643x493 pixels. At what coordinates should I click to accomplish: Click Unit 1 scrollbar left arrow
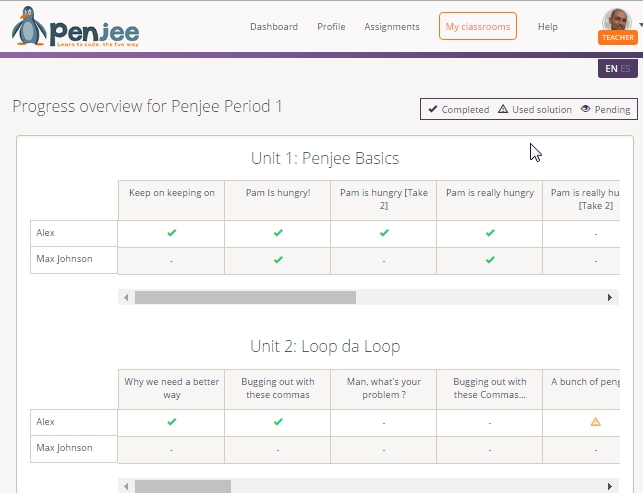tap(126, 297)
